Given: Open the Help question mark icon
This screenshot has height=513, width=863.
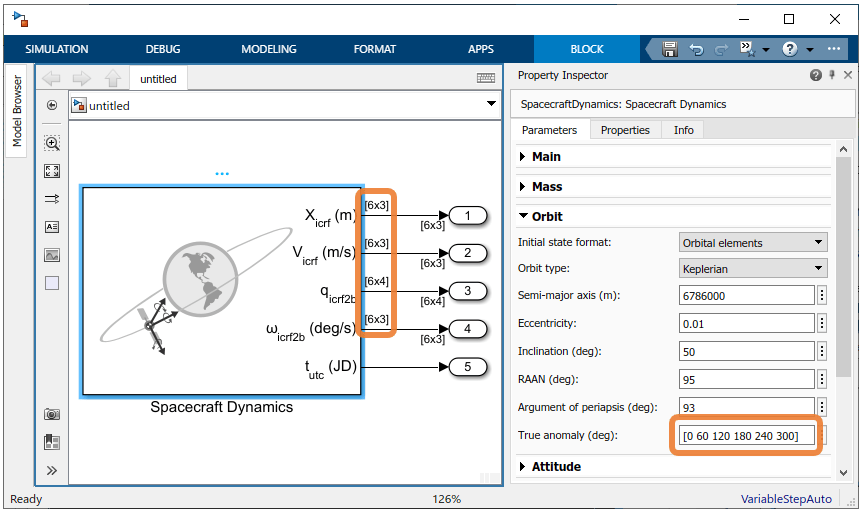Looking at the screenshot, I should (x=790, y=50).
